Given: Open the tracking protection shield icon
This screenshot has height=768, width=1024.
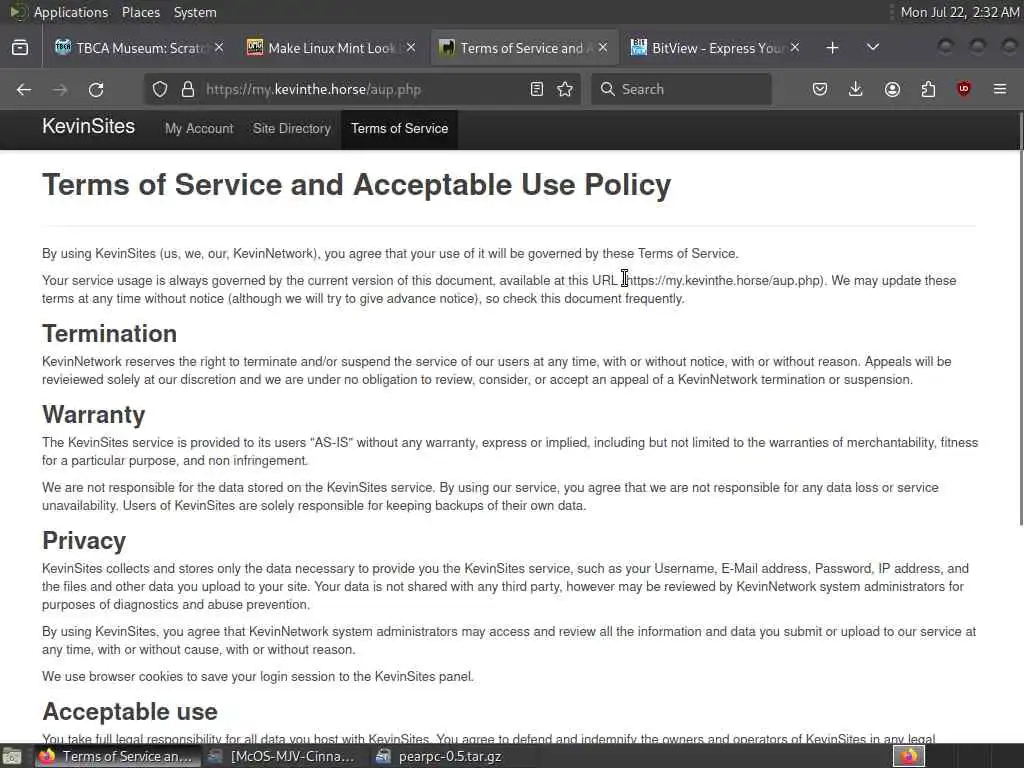Looking at the screenshot, I should coord(160,89).
